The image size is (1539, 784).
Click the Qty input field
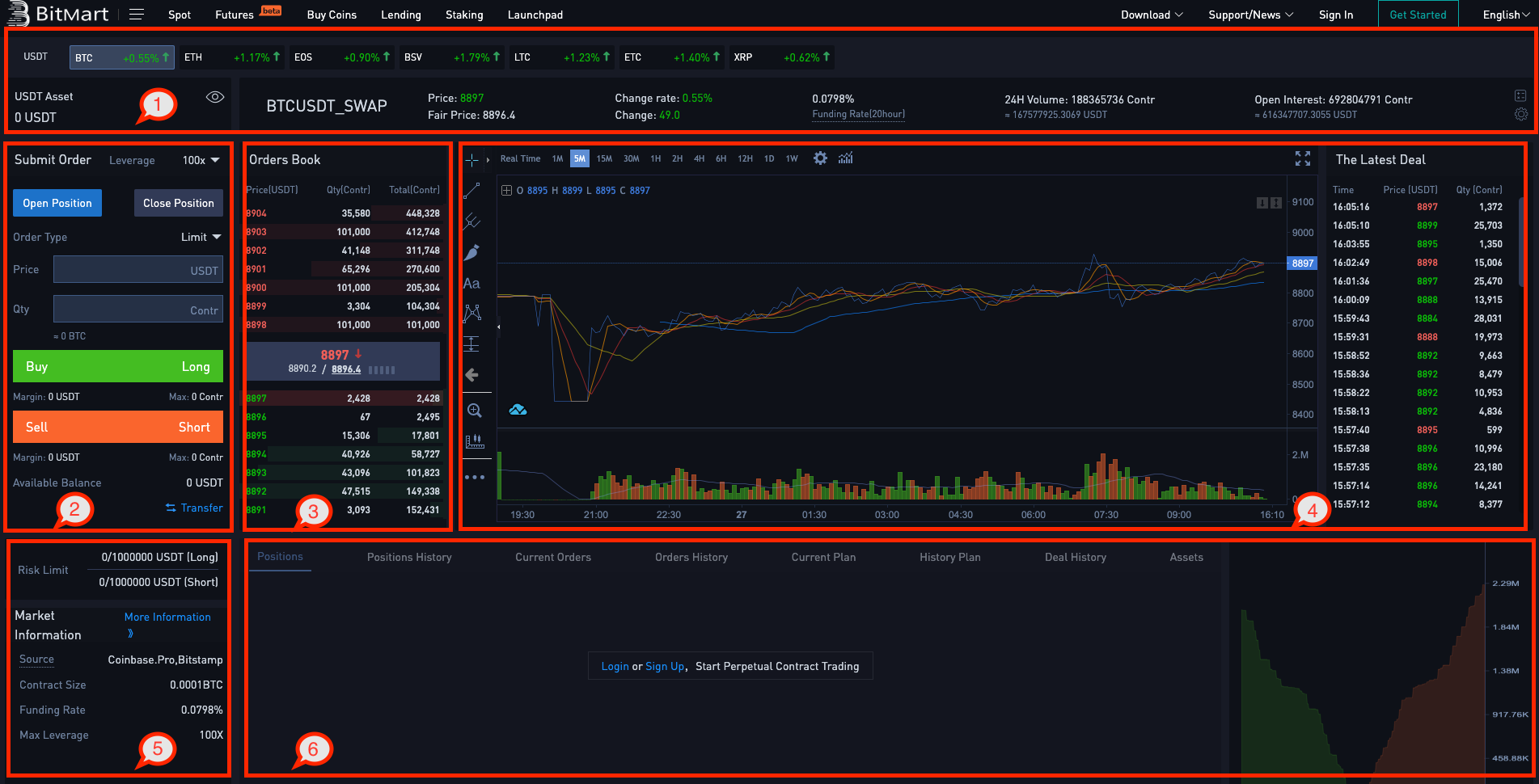tap(138, 310)
